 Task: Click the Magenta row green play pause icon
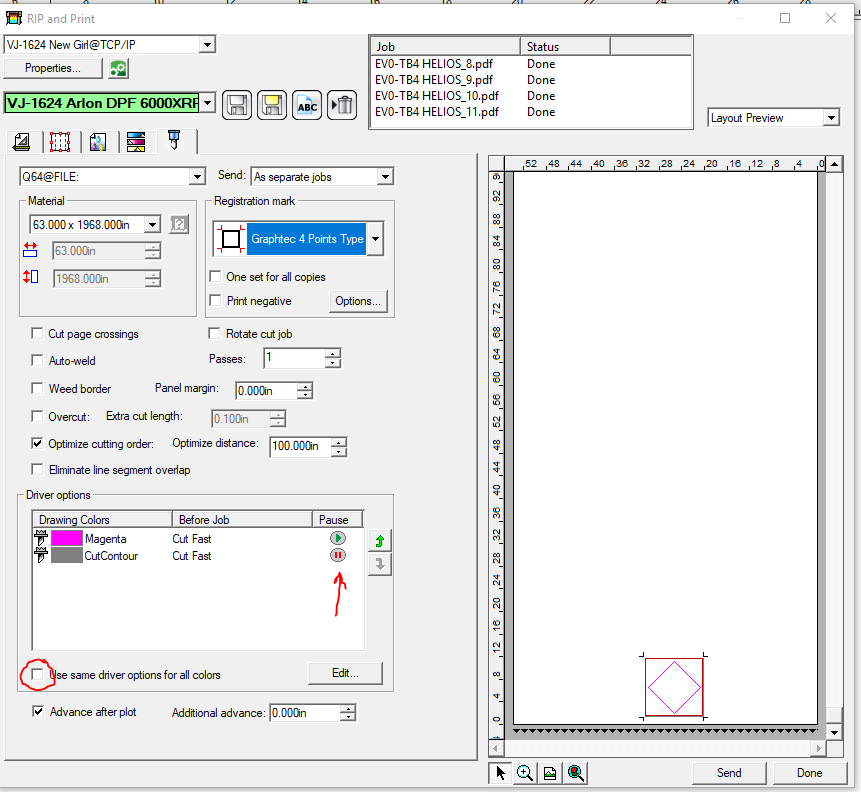338,538
